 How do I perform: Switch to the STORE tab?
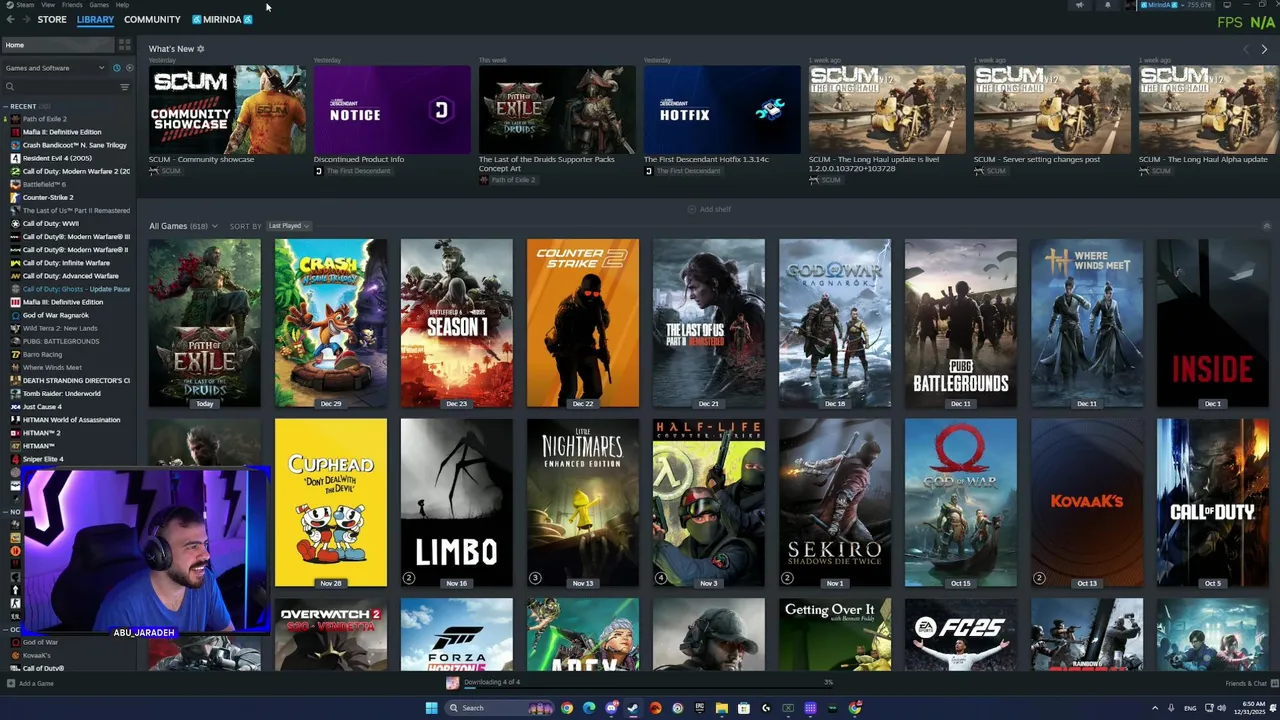point(52,20)
